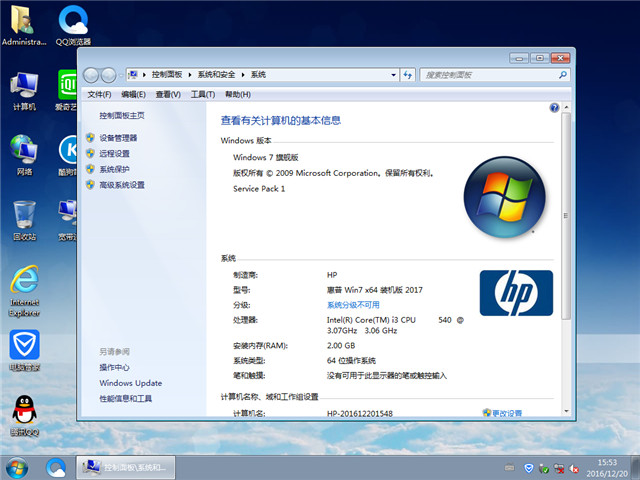The width and height of the screenshot is (640, 480).
Task: Click the Back navigation button
Action: click(91, 75)
